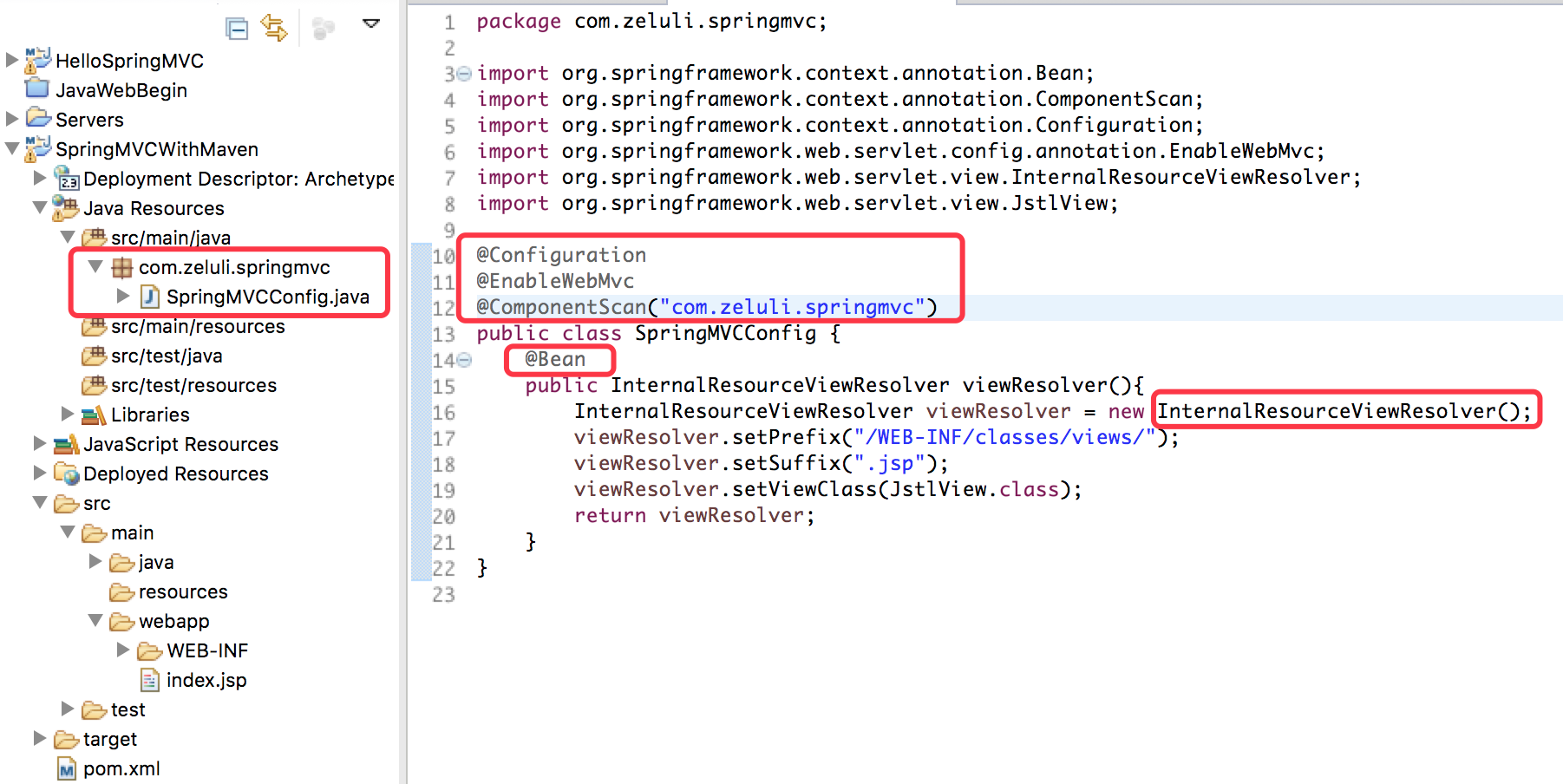The height and width of the screenshot is (784, 1563).
Task: Click the WEB-INF folder icon
Action: point(150,650)
